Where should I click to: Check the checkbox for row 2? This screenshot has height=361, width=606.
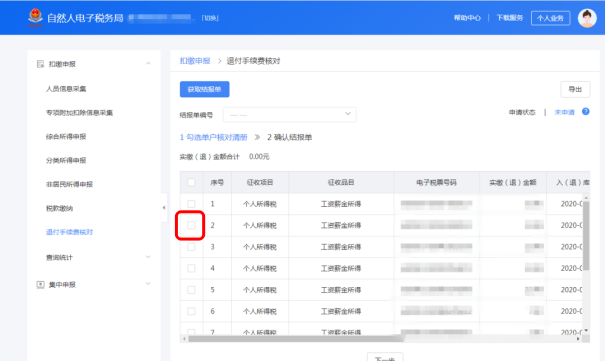click(x=191, y=225)
